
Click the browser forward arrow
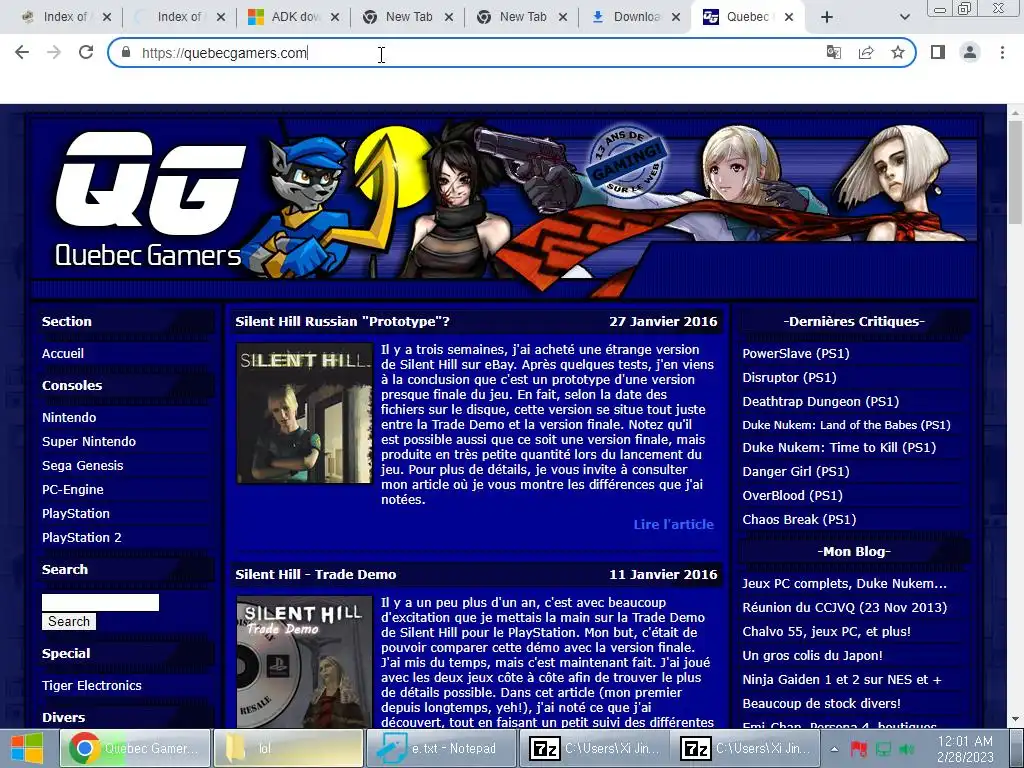click(54, 52)
